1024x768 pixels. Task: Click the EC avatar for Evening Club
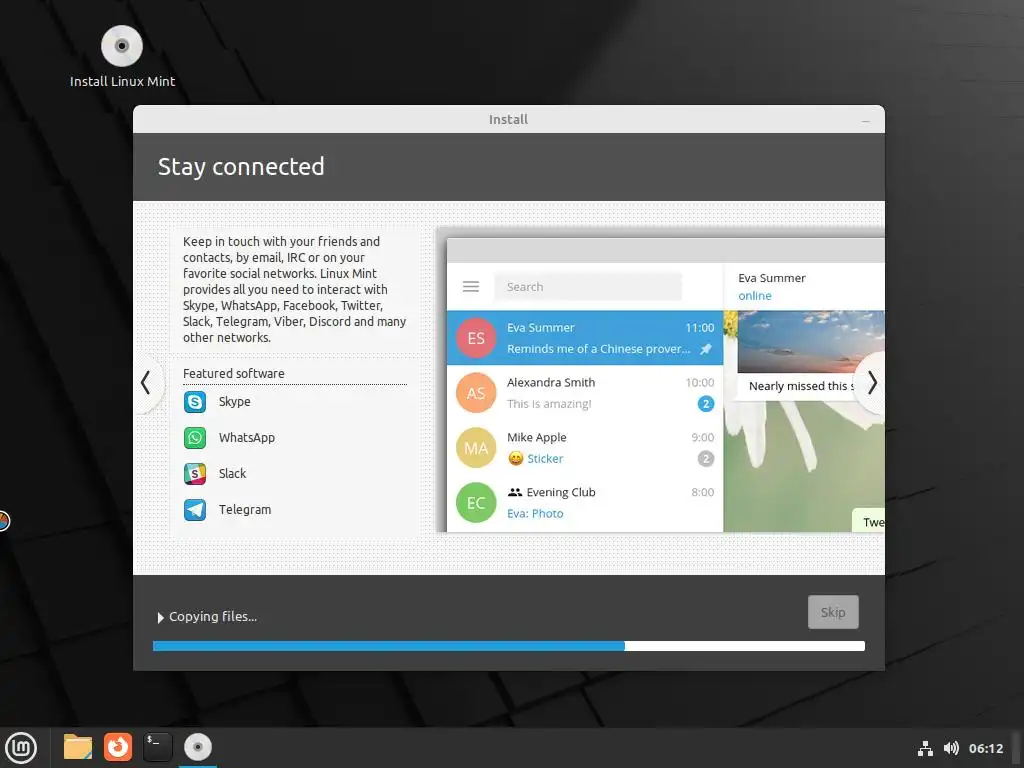click(x=476, y=502)
